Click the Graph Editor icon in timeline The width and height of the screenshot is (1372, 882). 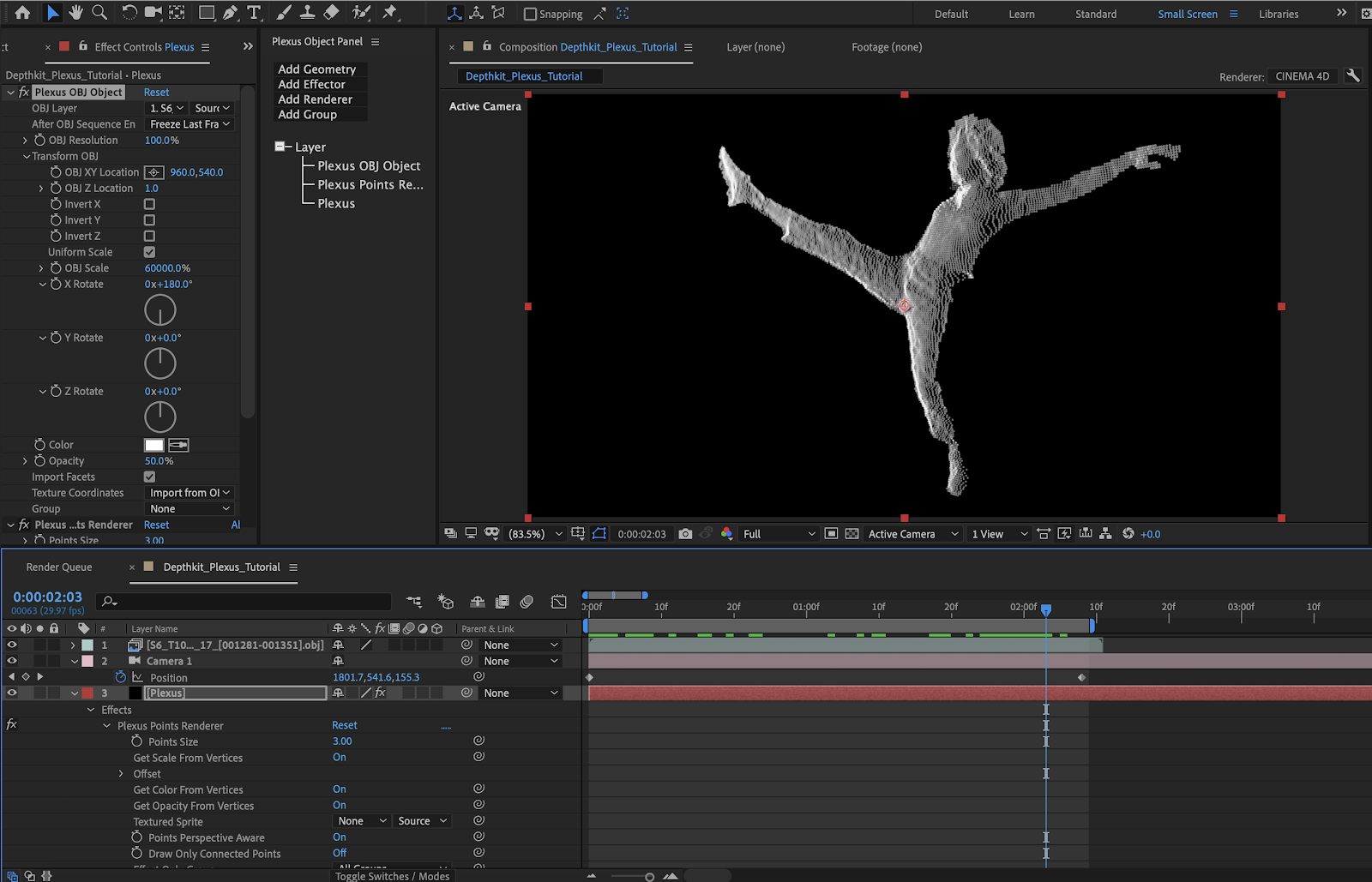coord(558,602)
